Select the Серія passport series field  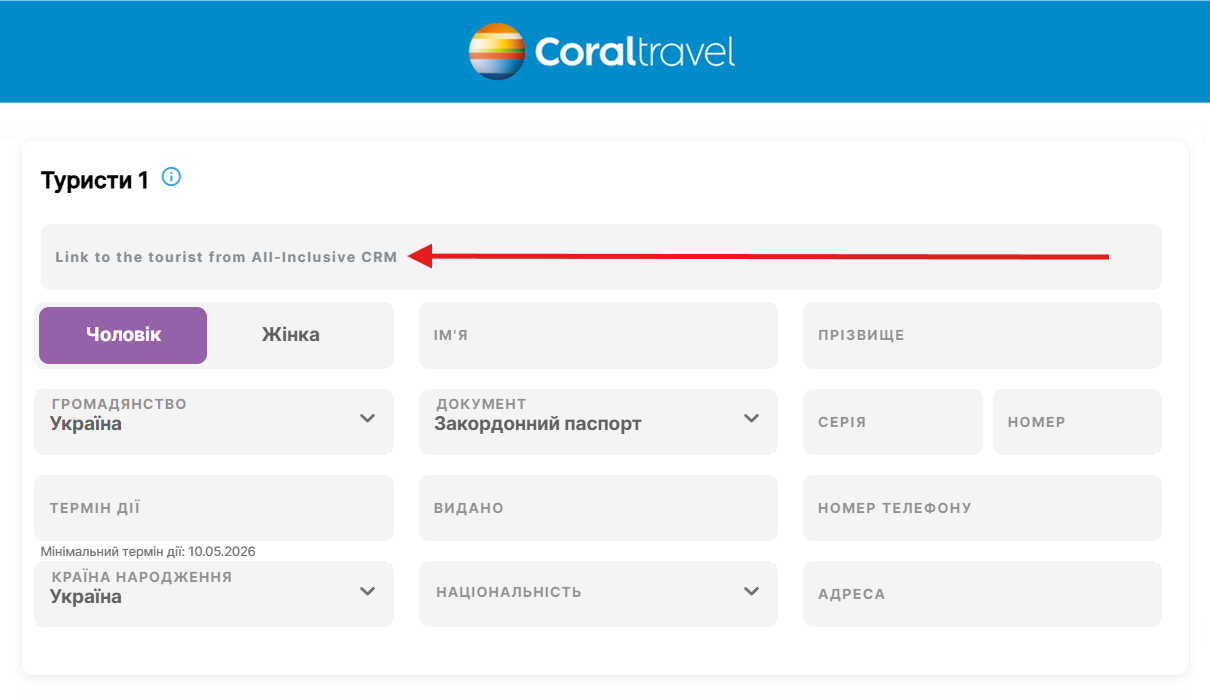(892, 422)
